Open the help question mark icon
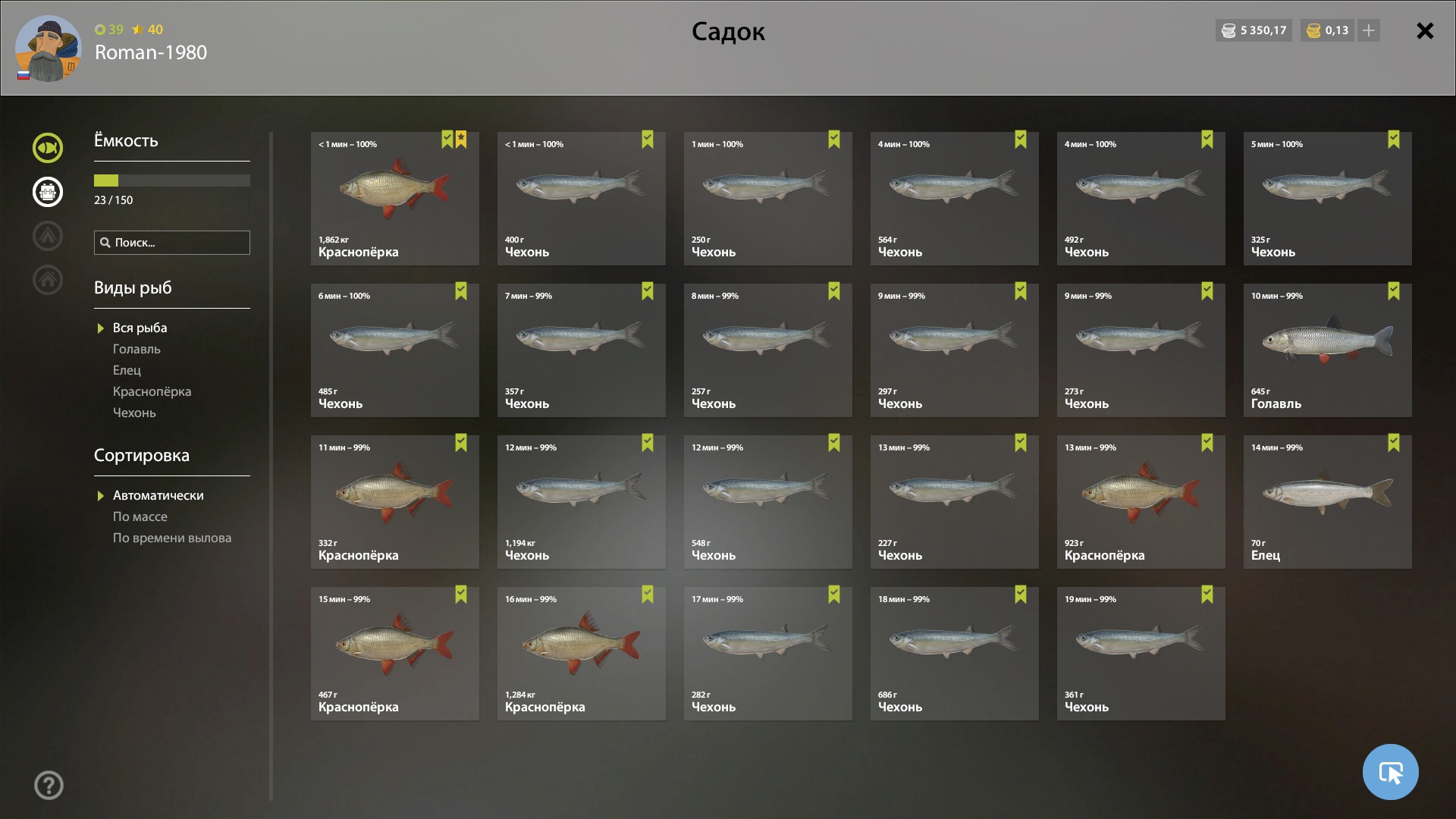1456x819 pixels. coord(49,785)
